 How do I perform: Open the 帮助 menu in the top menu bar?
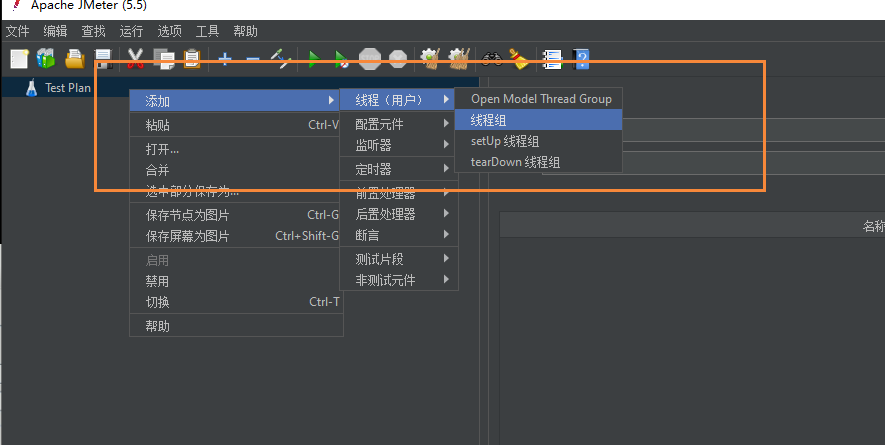246,31
